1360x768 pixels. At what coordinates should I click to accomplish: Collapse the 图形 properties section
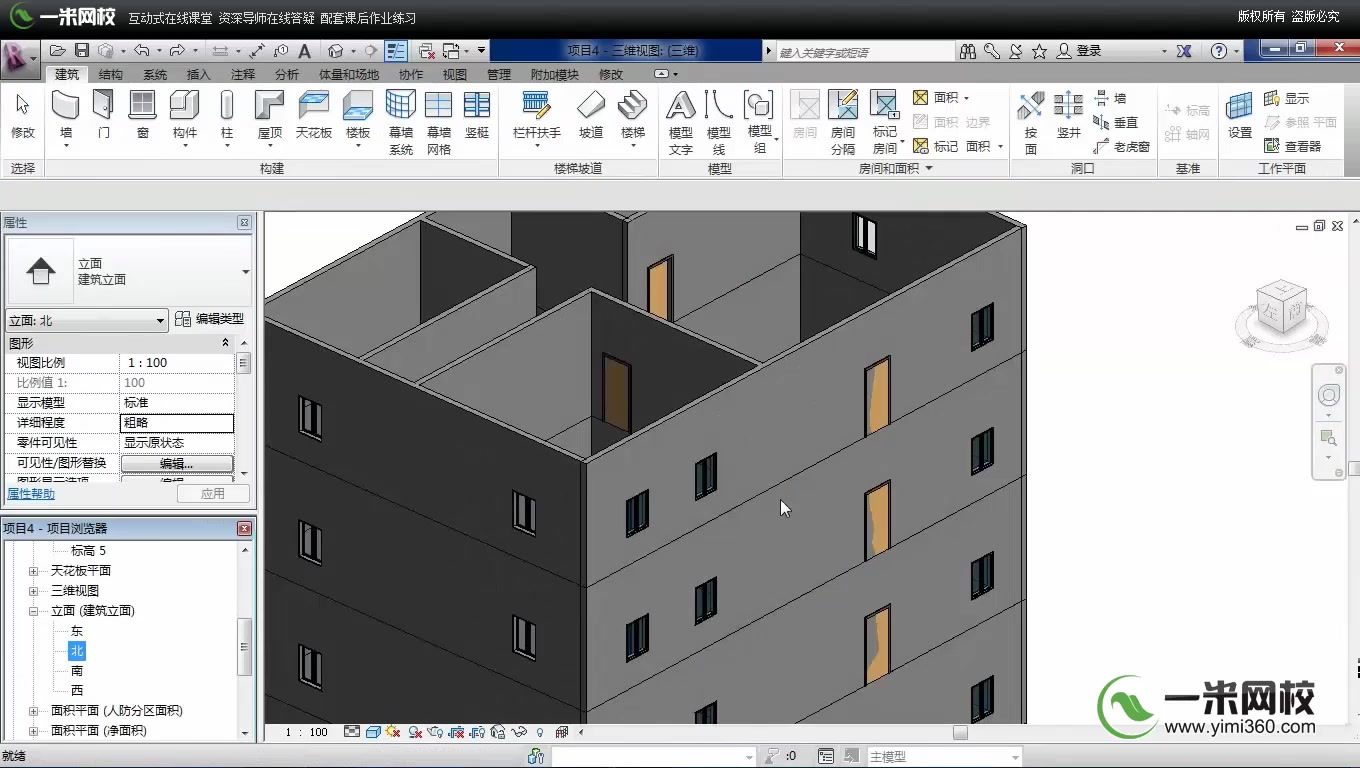(x=225, y=343)
